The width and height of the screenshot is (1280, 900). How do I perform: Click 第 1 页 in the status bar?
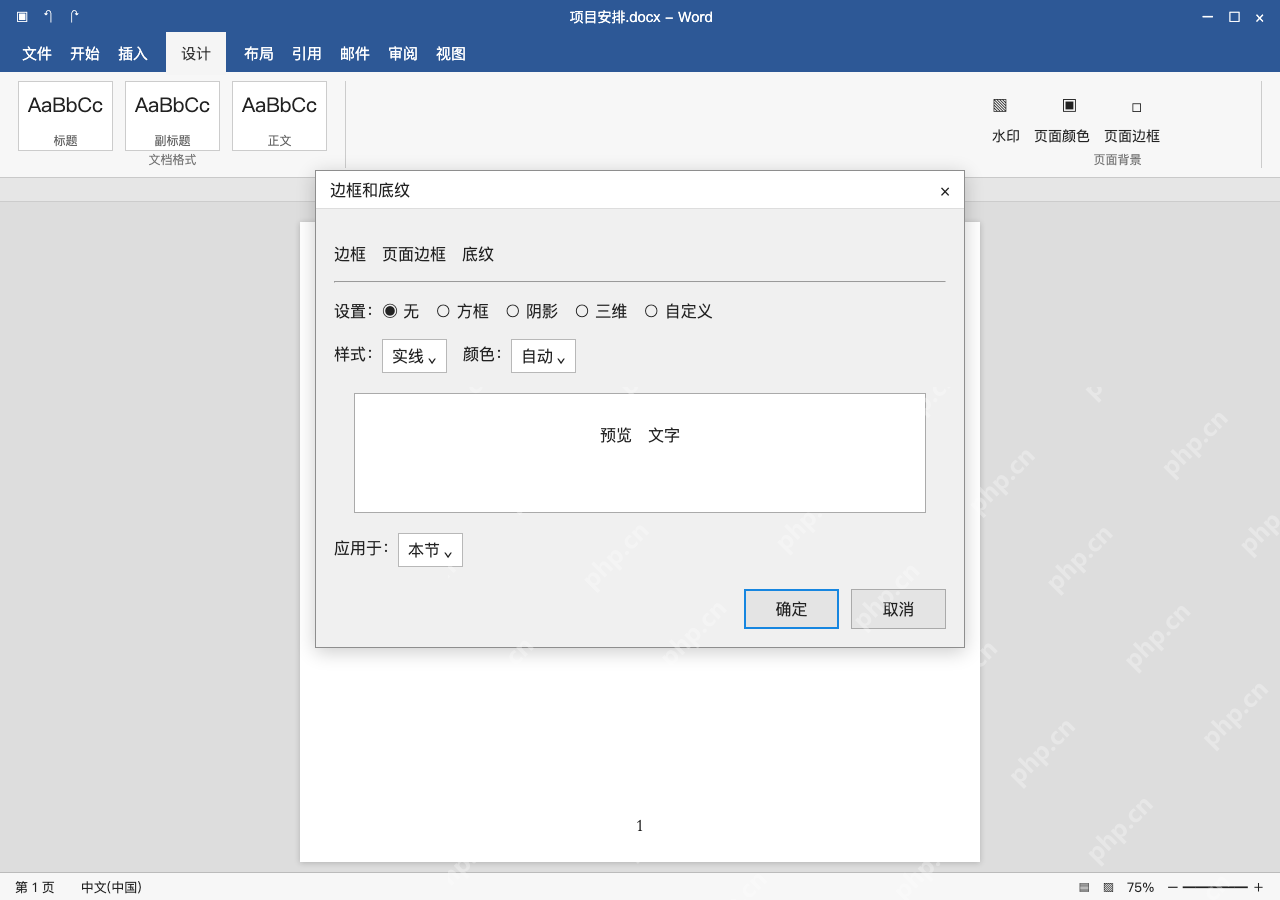pos(35,887)
